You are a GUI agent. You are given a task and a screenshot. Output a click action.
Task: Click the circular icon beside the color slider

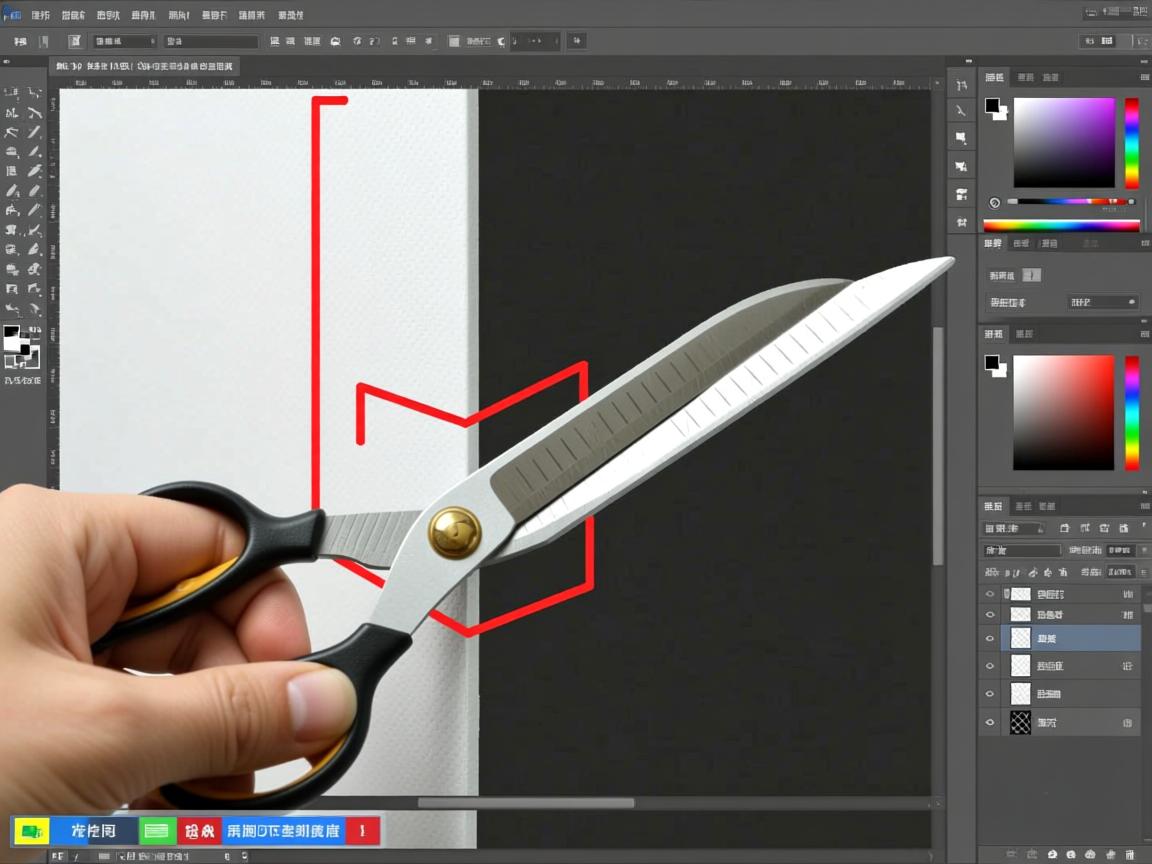[x=994, y=202]
